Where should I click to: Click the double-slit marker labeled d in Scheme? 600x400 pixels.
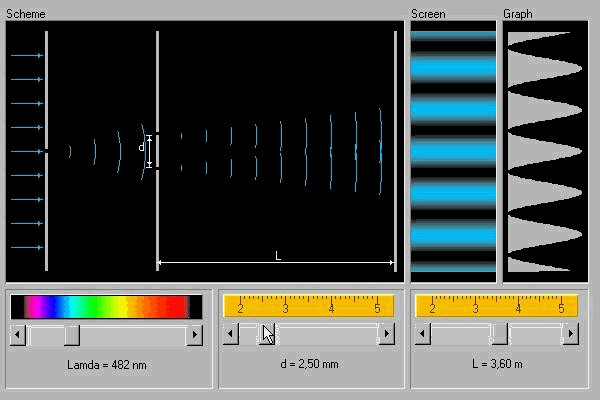tap(142, 148)
